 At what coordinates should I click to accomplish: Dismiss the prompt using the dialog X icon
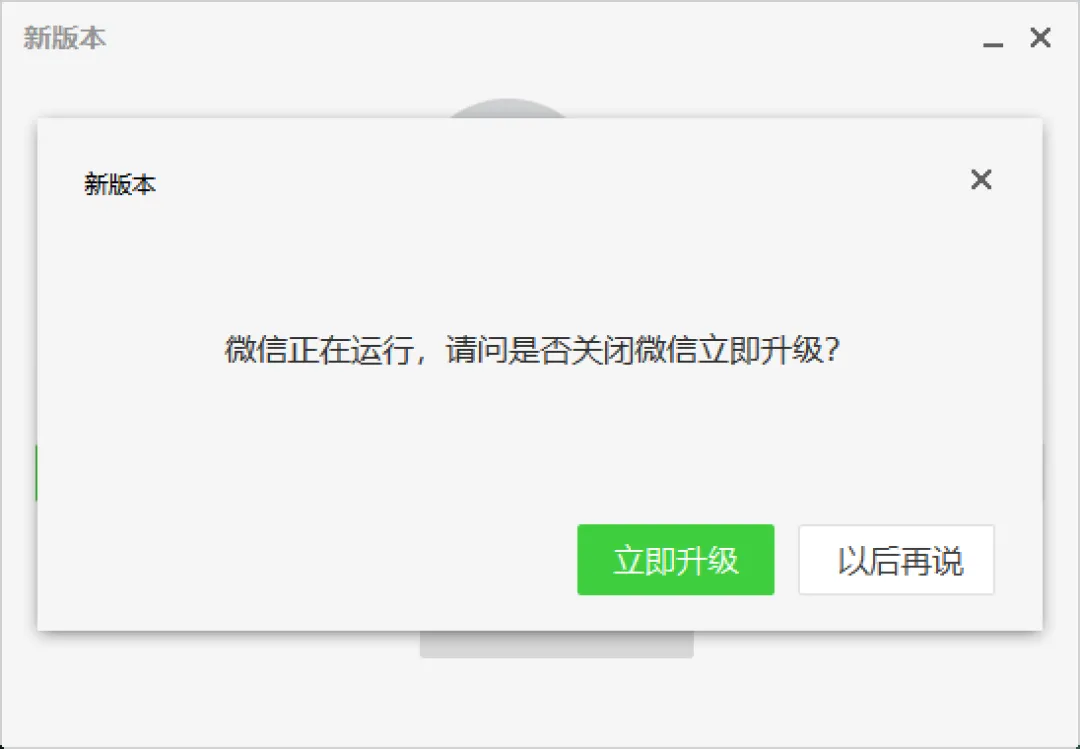tap(981, 179)
